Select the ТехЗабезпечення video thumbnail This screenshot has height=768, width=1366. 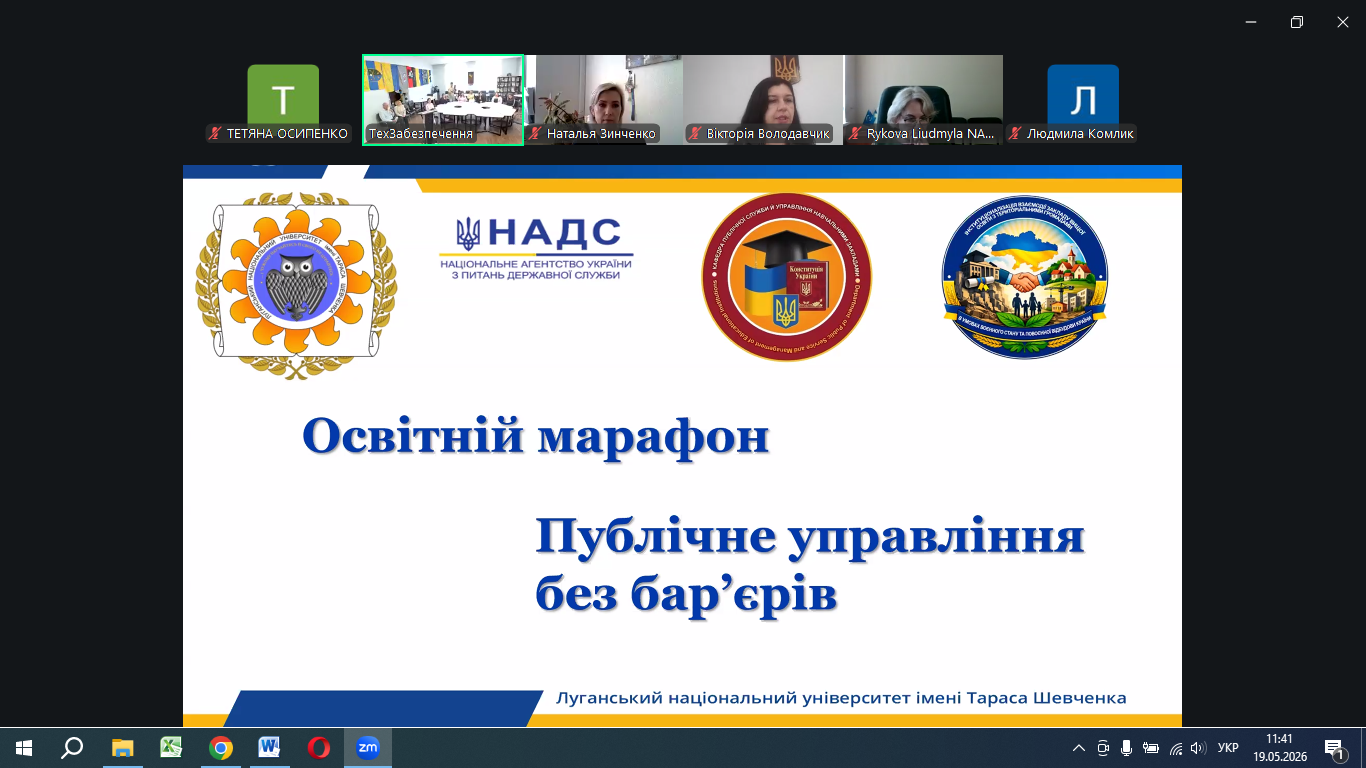[443, 100]
